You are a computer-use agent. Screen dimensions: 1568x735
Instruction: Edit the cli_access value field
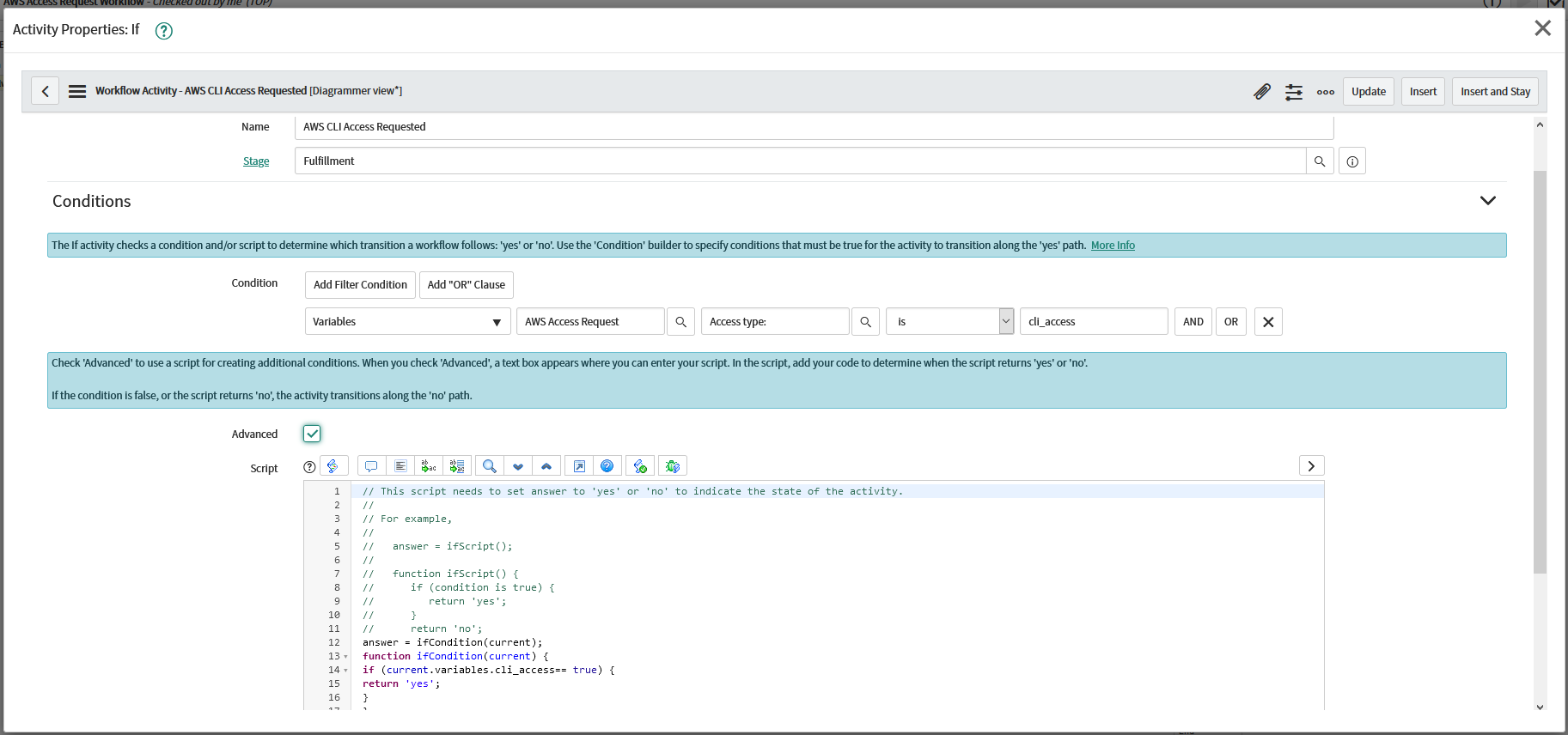(1094, 322)
